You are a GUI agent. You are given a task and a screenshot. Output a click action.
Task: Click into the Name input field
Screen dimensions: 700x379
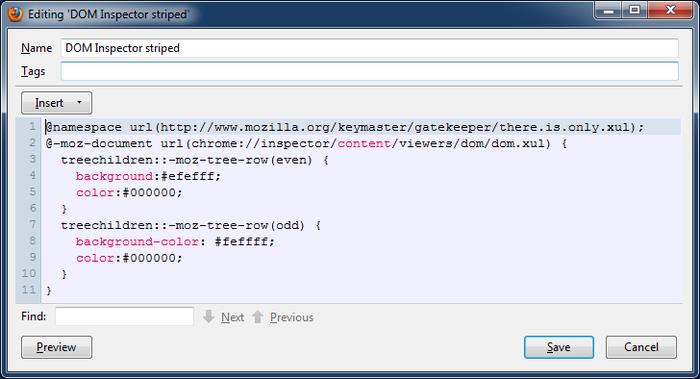370,48
